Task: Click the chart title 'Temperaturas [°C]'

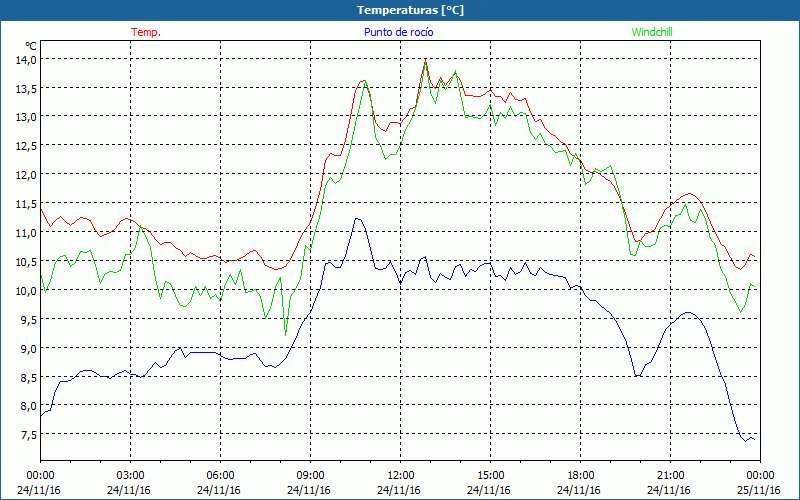Action: pyautogui.click(x=410, y=10)
